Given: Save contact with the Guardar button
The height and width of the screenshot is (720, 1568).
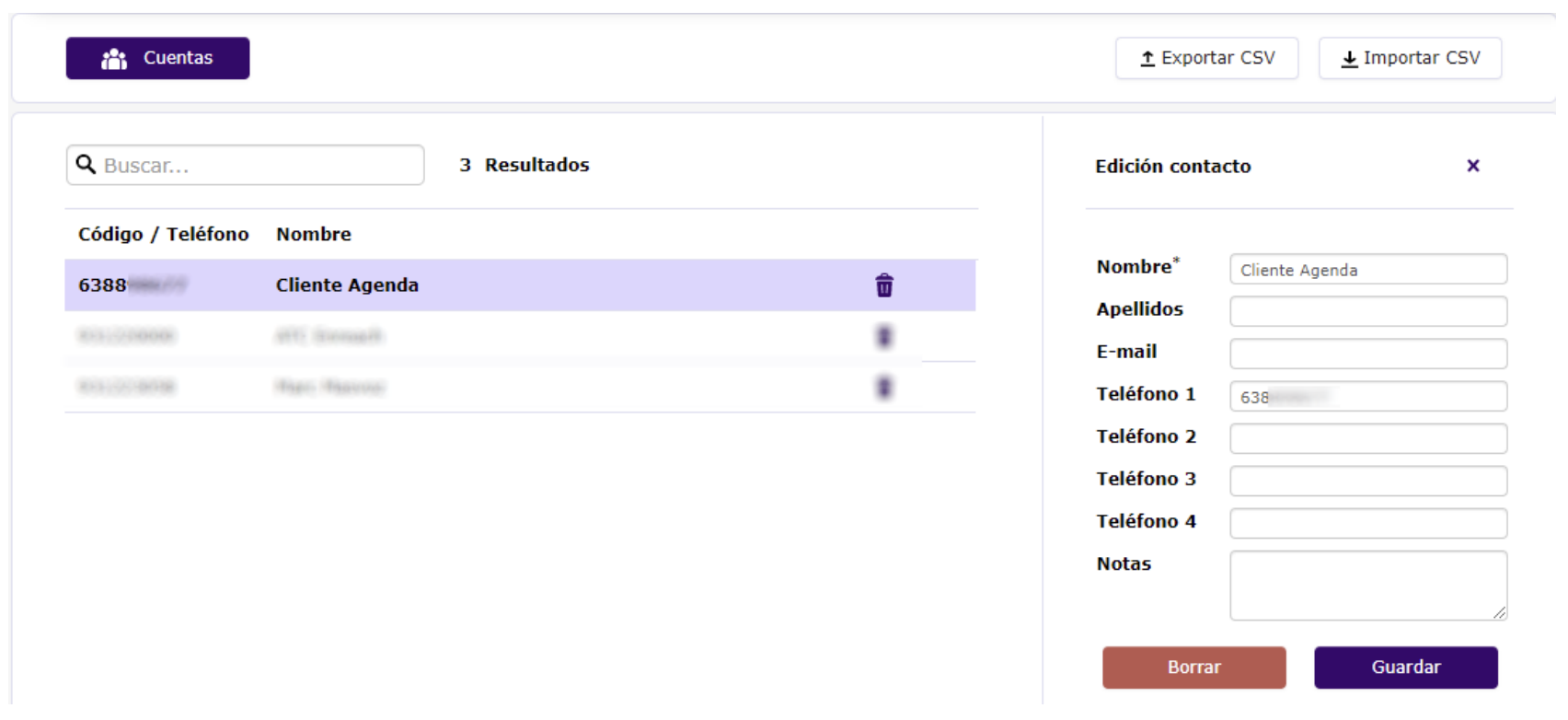Looking at the screenshot, I should point(1405,668).
